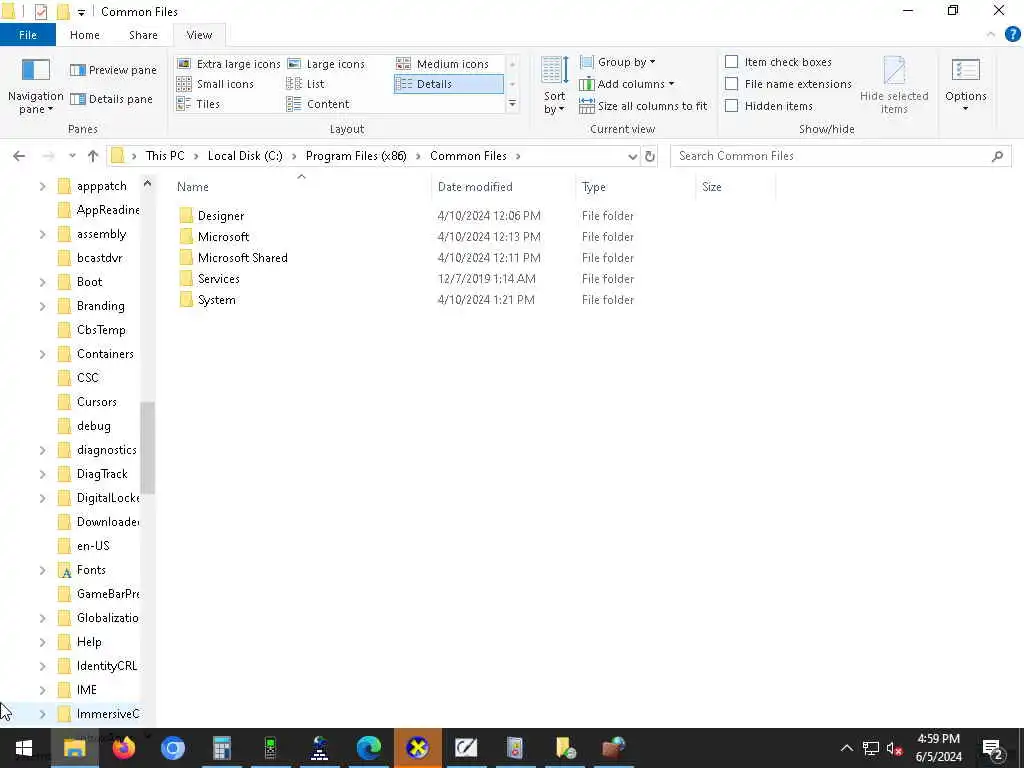
Task: Open the Sort by dropdown
Action: [554, 103]
